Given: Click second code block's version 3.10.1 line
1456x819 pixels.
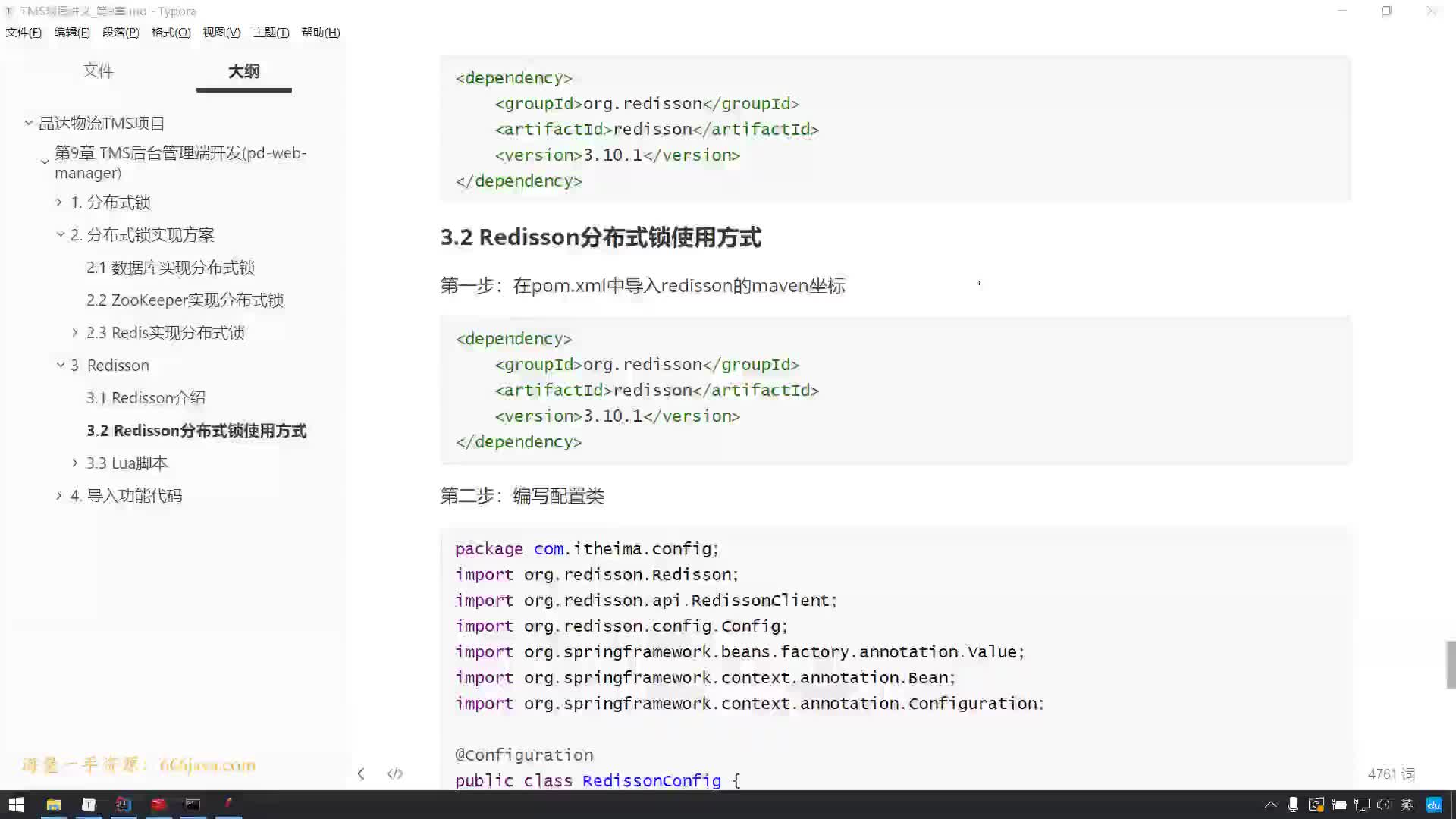Looking at the screenshot, I should coord(617,416).
